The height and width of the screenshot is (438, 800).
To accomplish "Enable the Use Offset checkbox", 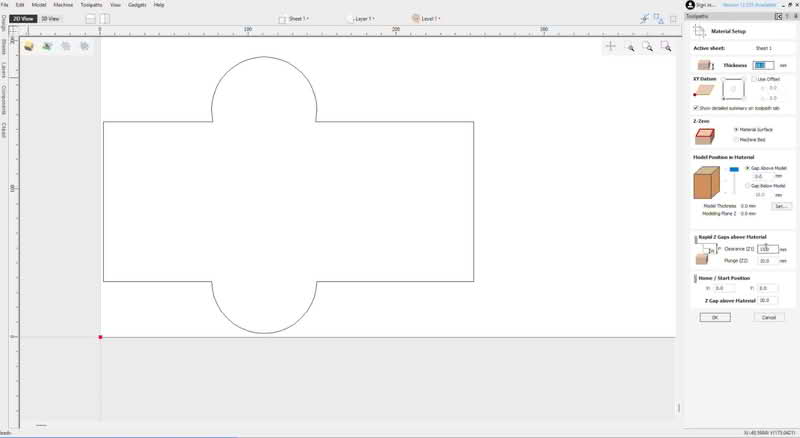I will 753,79.
